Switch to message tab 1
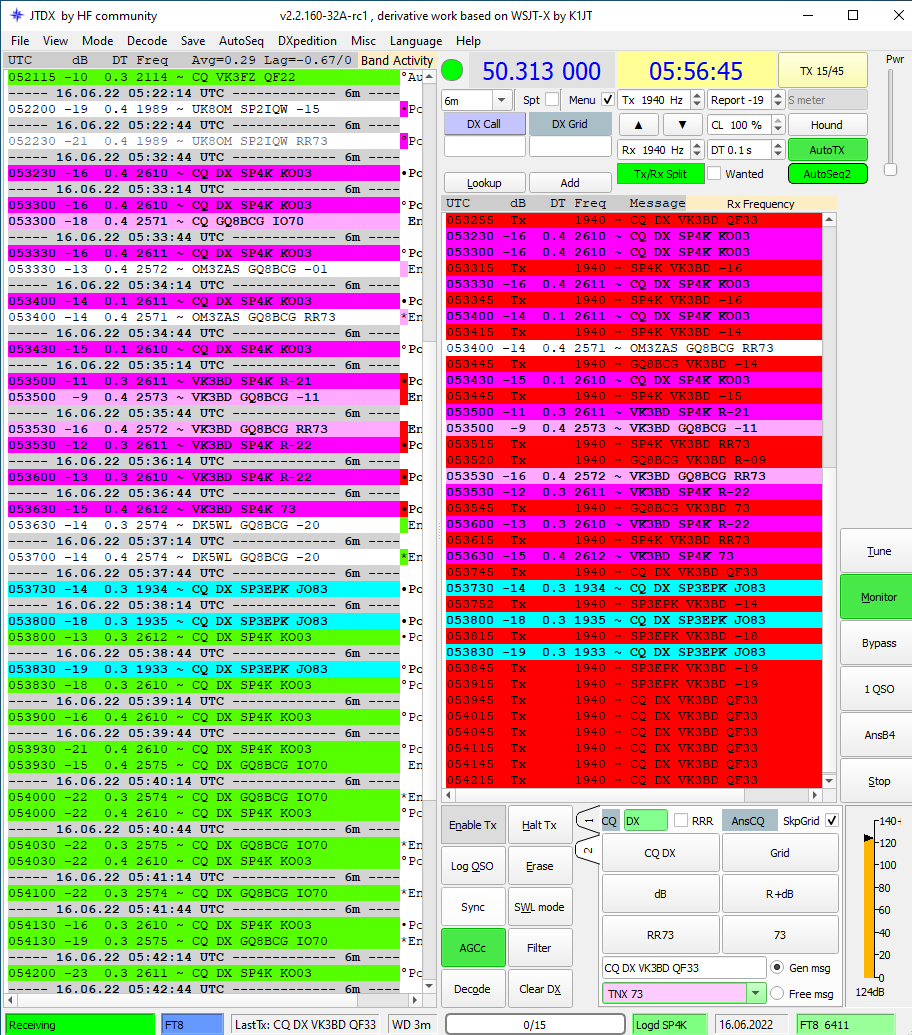This screenshot has width=912, height=1035. tap(588, 821)
